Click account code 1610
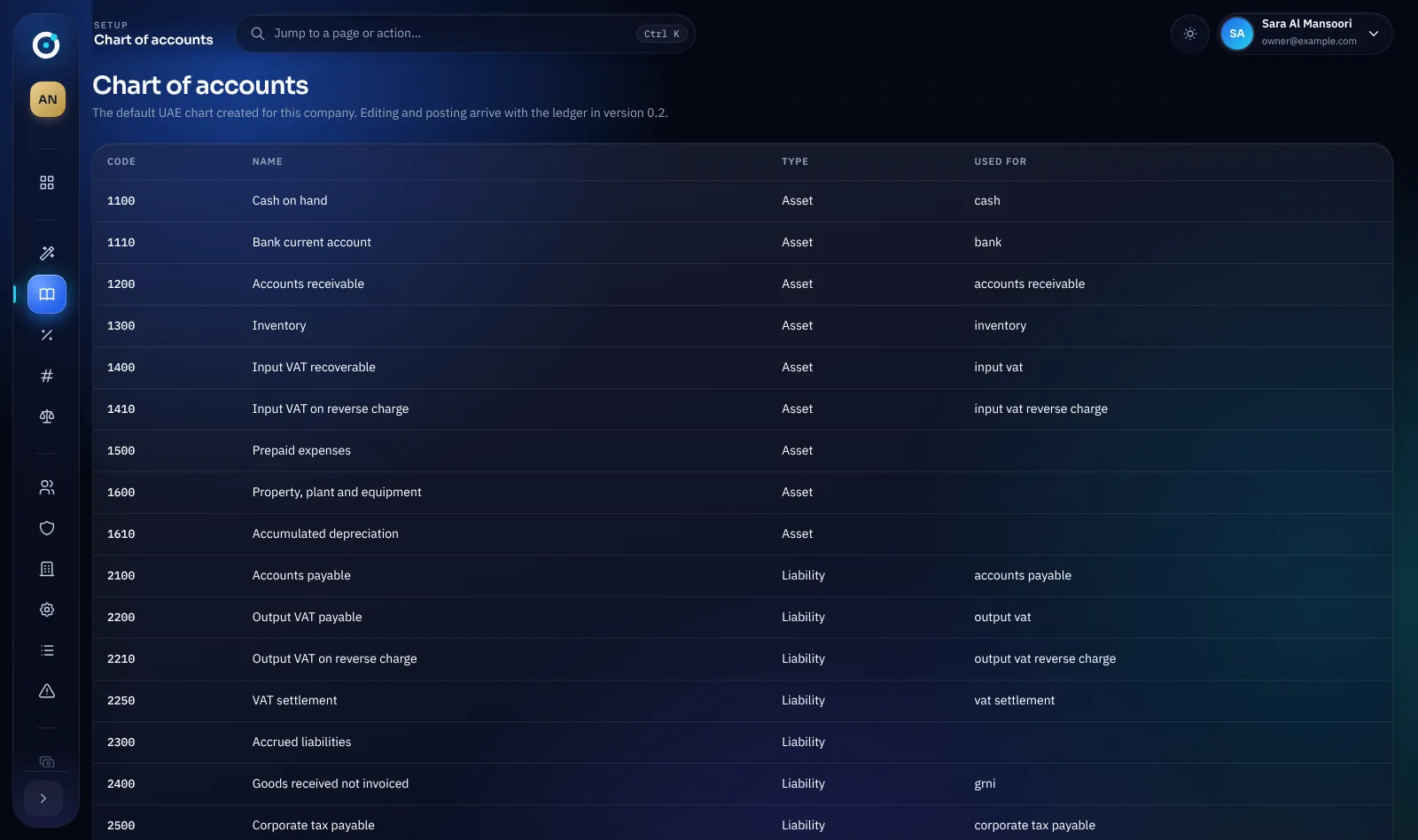The width and height of the screenshot is (1418, 840). (121, 534)
